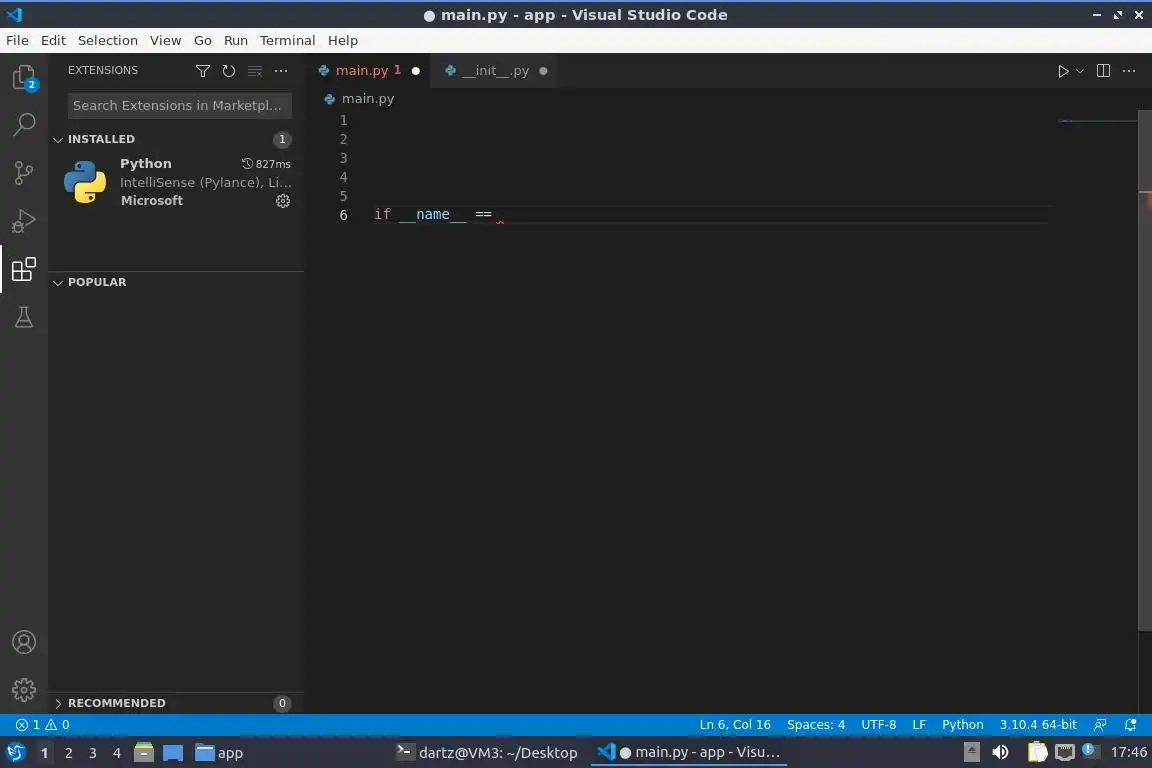Open the Search view icon
The image size is (1152, 768).
pyautogui.click(x=24, y=125)
